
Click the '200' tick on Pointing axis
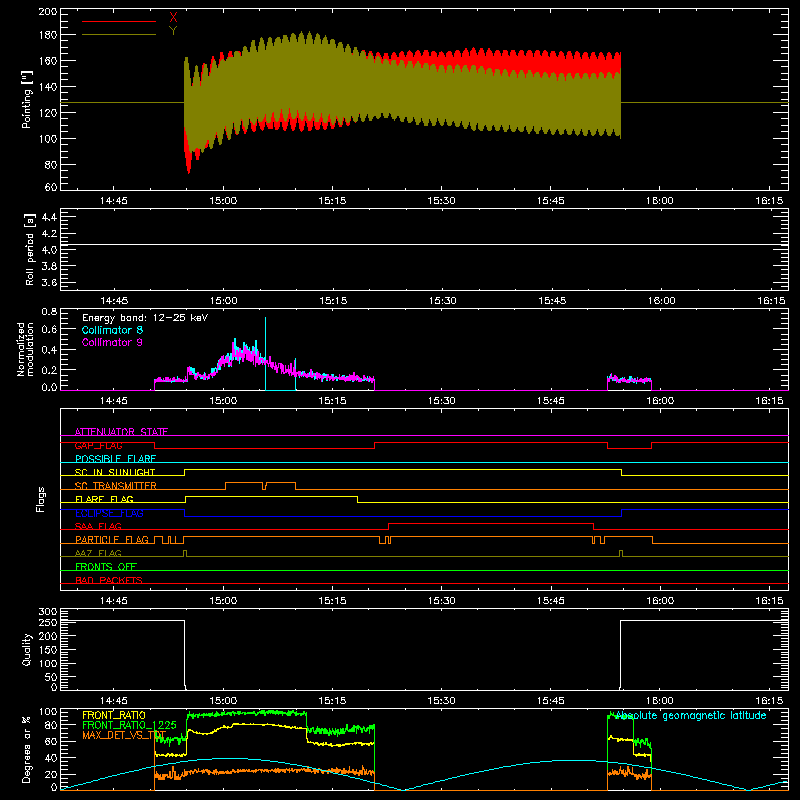(48, 12)
